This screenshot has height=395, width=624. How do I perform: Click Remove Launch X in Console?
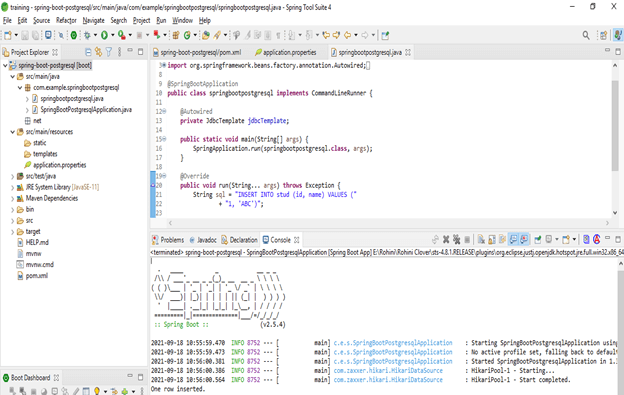tap(446, 239)
